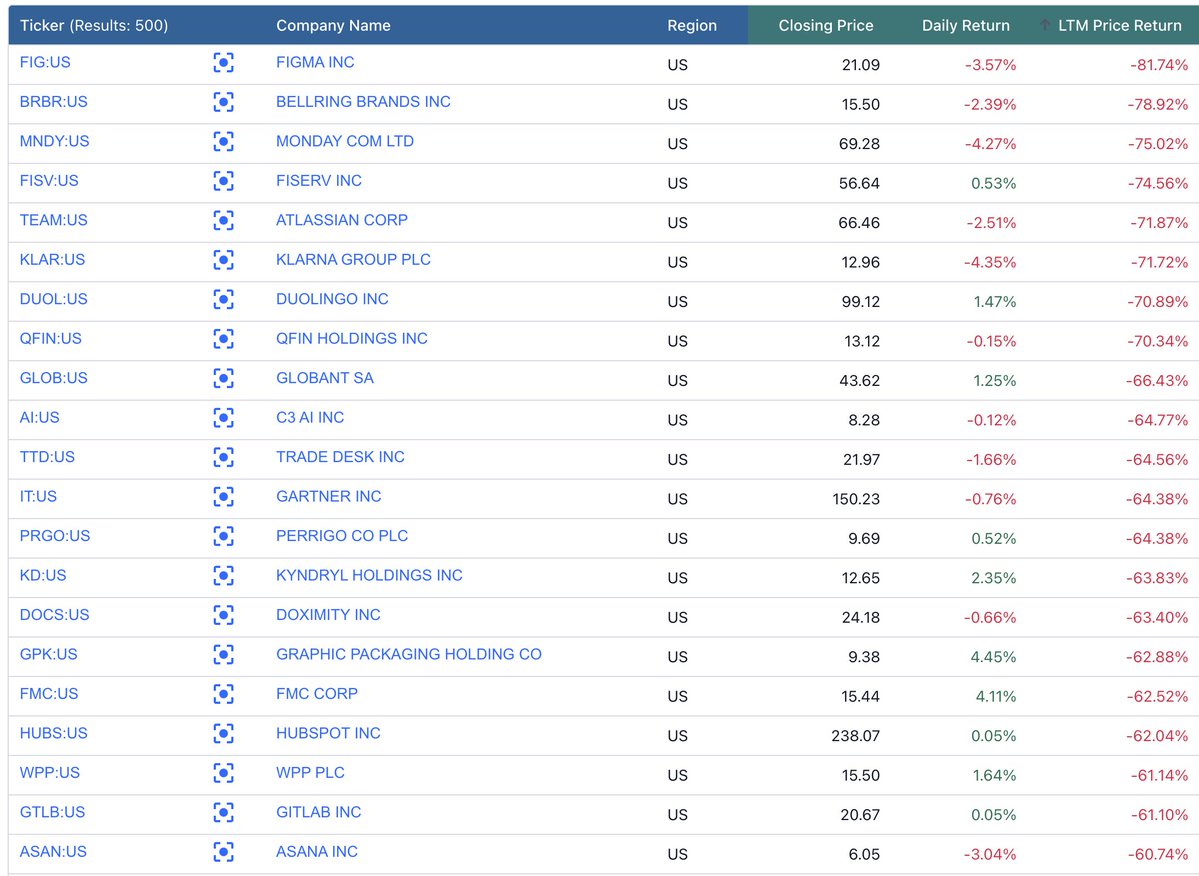The image size is (1199, 876).
Task: Select GARTNER's closing price 150.23
Action: 856,500
